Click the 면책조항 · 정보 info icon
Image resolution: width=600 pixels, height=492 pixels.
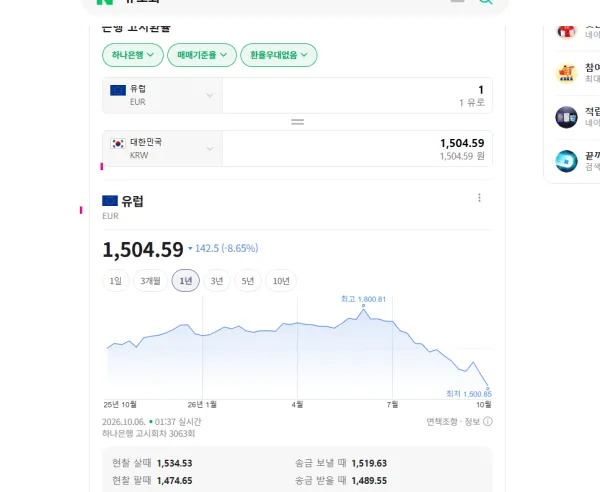click(x=488, y=422)
